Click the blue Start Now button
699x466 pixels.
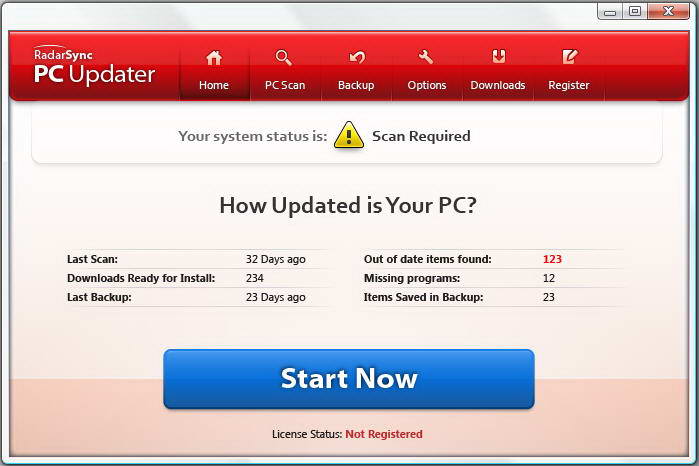[x=349, y=379]
